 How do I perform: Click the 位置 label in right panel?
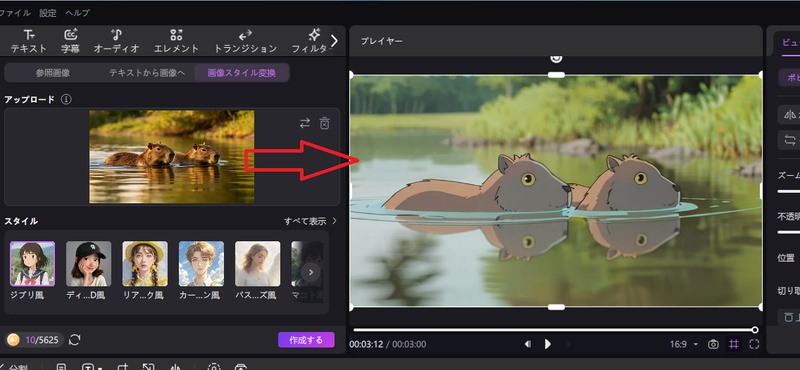(786, 258)
